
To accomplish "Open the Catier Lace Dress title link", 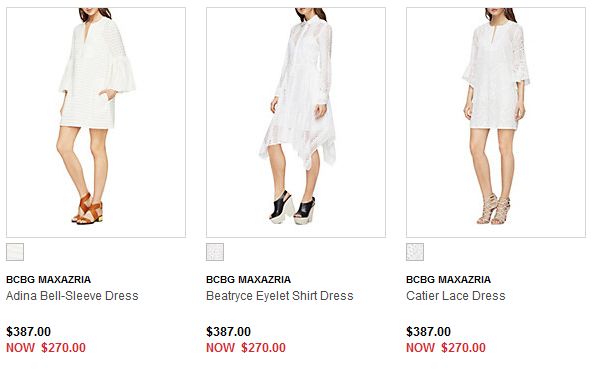I will (x=456, y=296).
